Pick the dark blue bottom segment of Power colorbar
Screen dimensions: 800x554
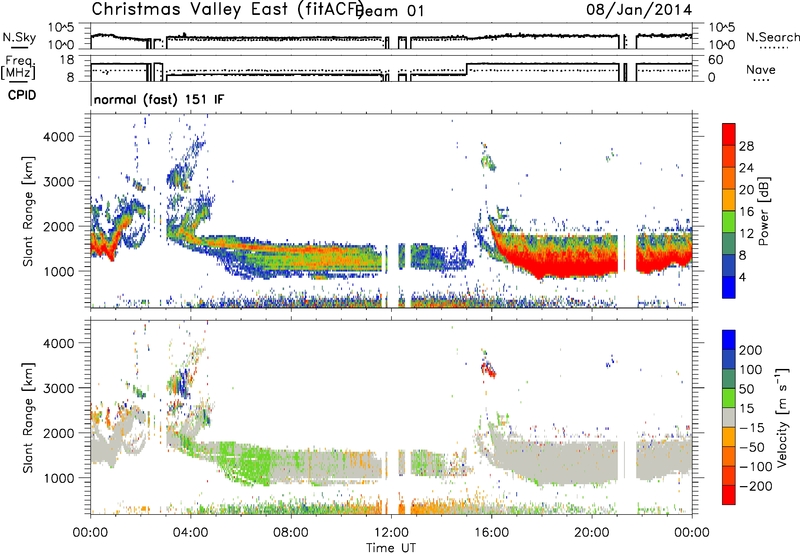[x=729, y=288]
